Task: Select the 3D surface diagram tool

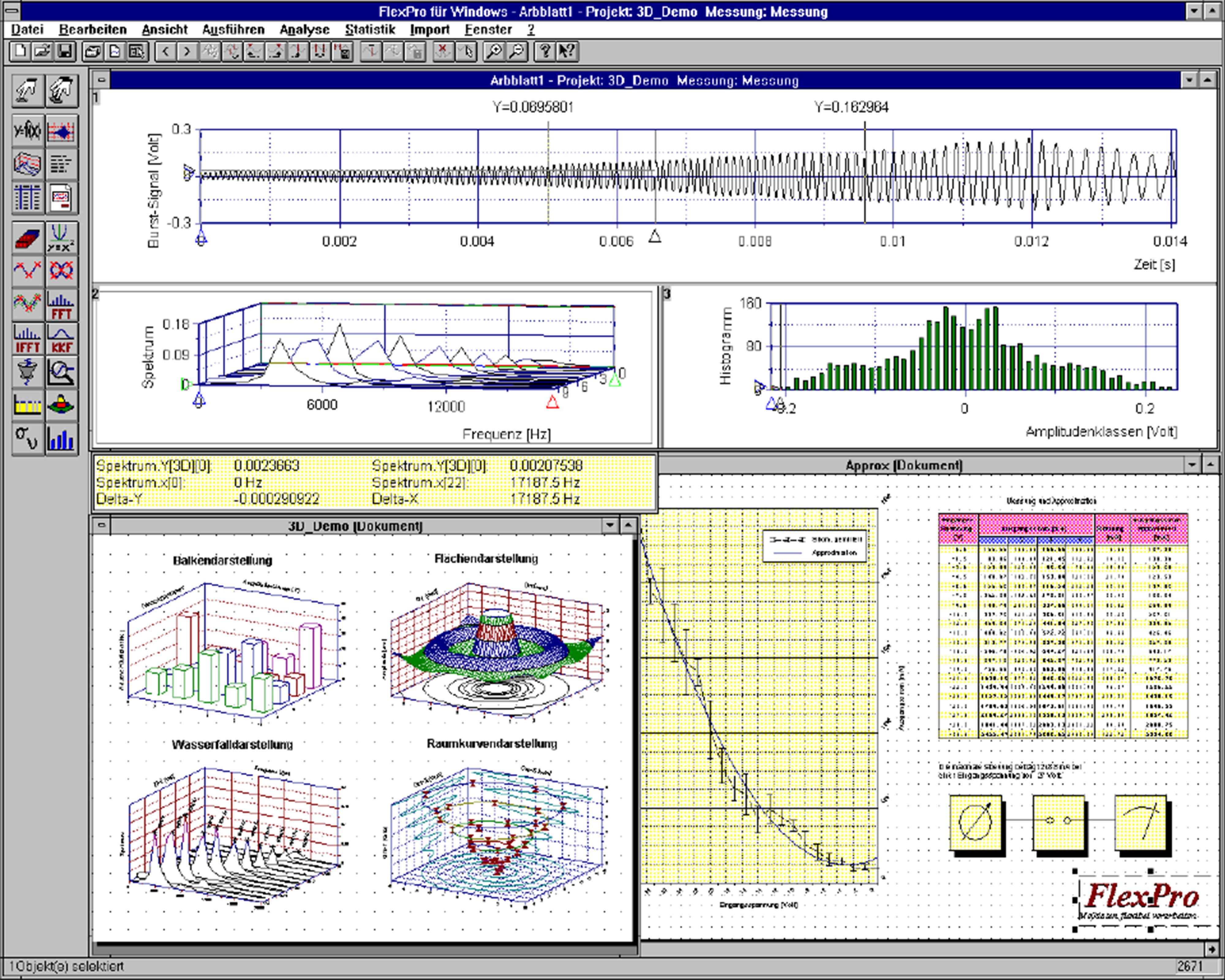Action: point(27,165)
